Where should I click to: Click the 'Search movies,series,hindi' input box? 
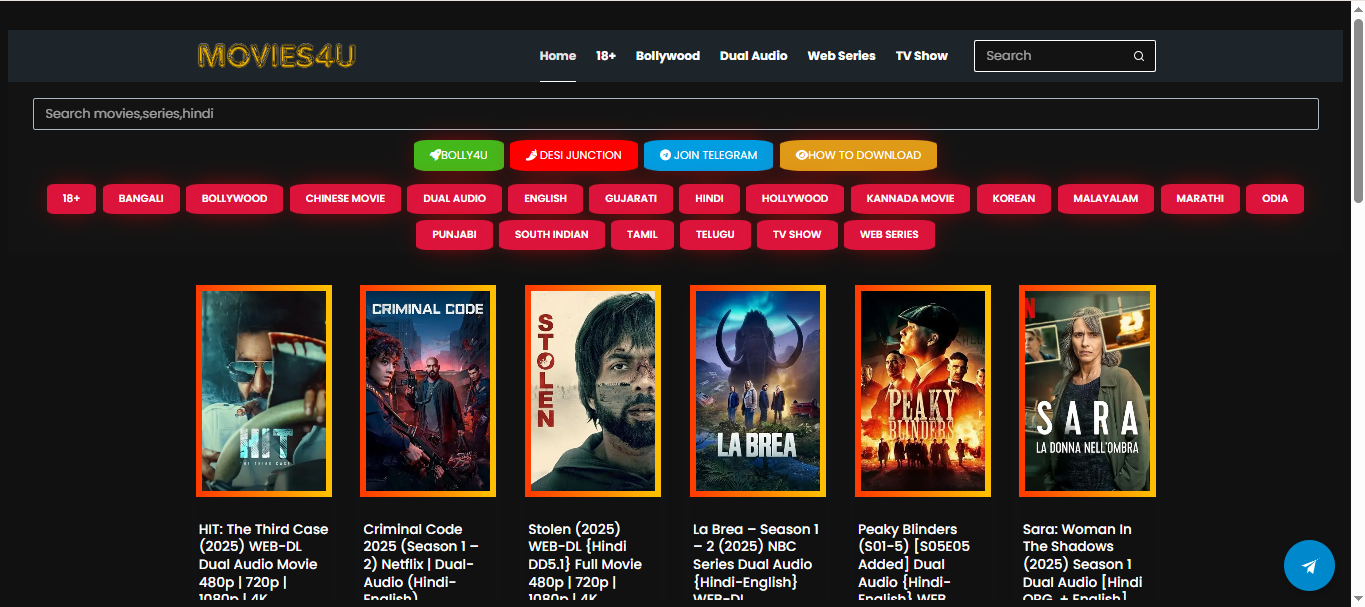click(x=676, y=114)
